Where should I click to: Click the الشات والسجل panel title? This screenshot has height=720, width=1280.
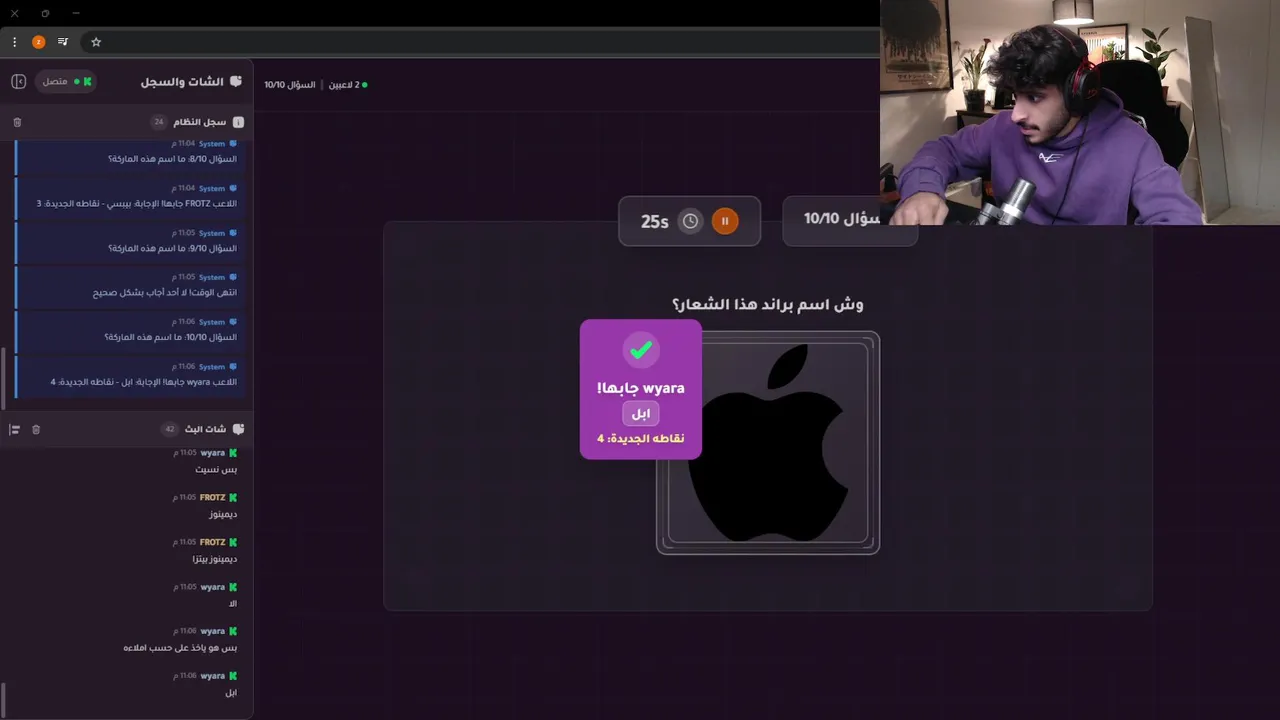[x=182, y=82]
